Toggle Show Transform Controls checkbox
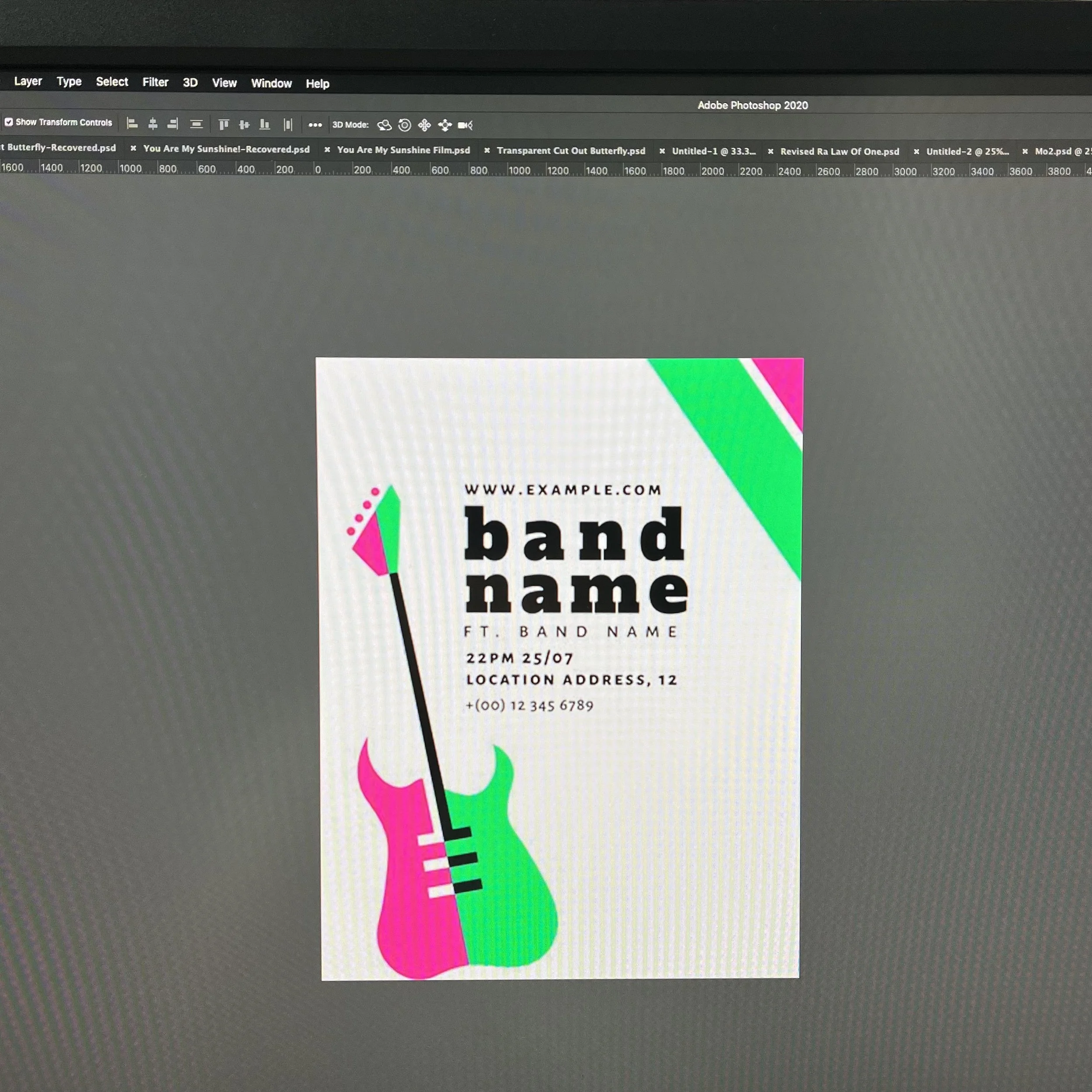The image size is (1092, 1092). coord(8,122)
